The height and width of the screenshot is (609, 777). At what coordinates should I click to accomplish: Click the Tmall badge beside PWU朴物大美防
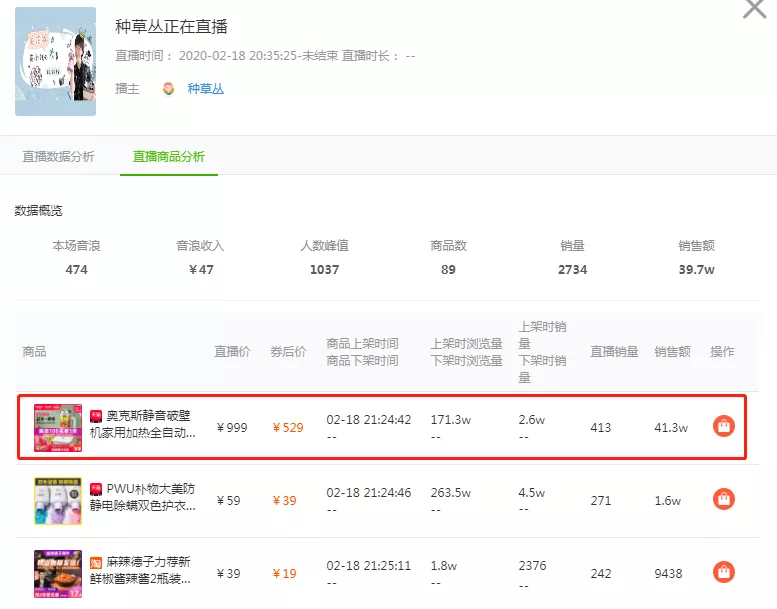point(96,489)
